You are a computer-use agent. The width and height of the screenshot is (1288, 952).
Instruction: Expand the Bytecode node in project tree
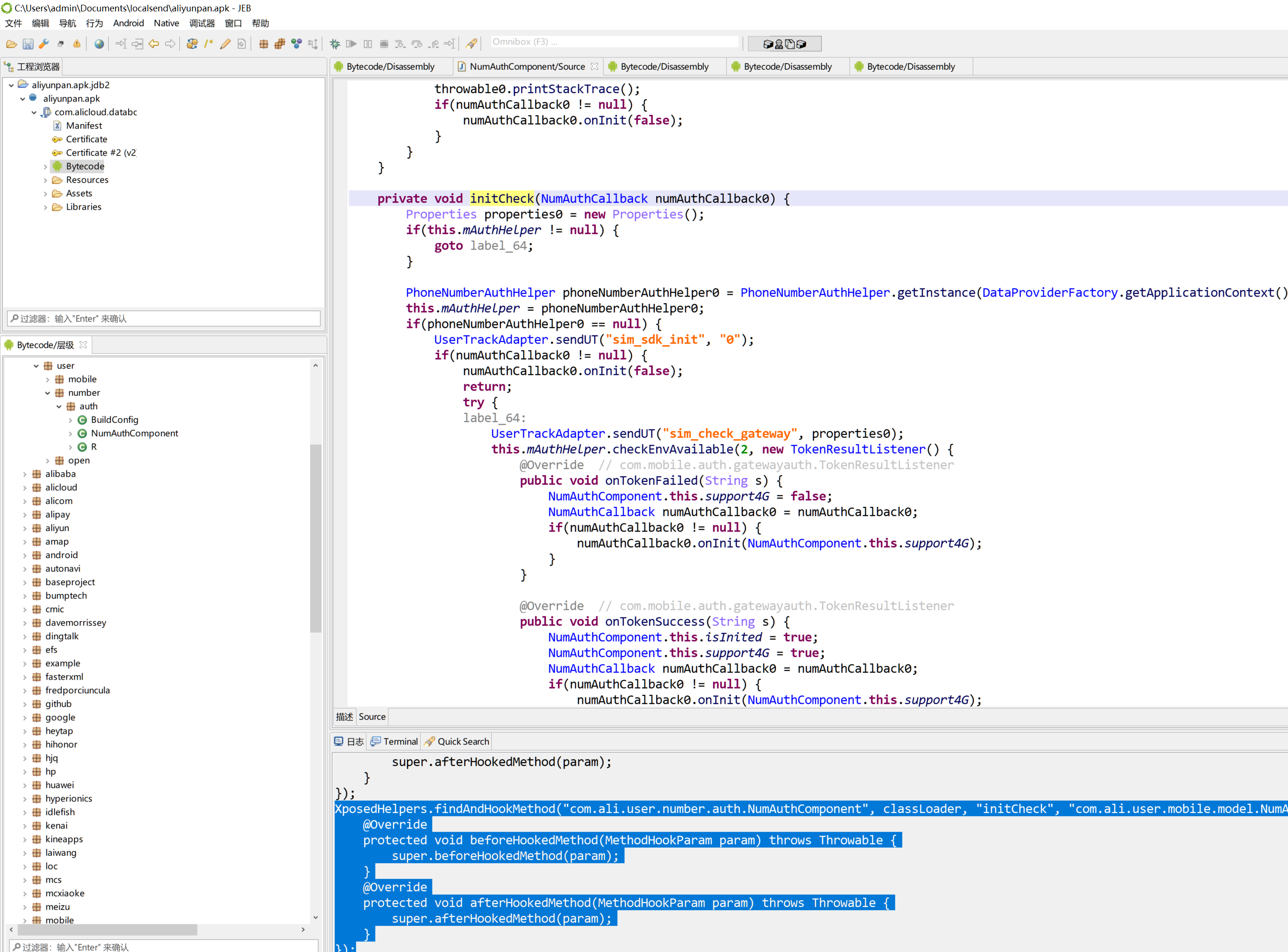coord(46,167)
